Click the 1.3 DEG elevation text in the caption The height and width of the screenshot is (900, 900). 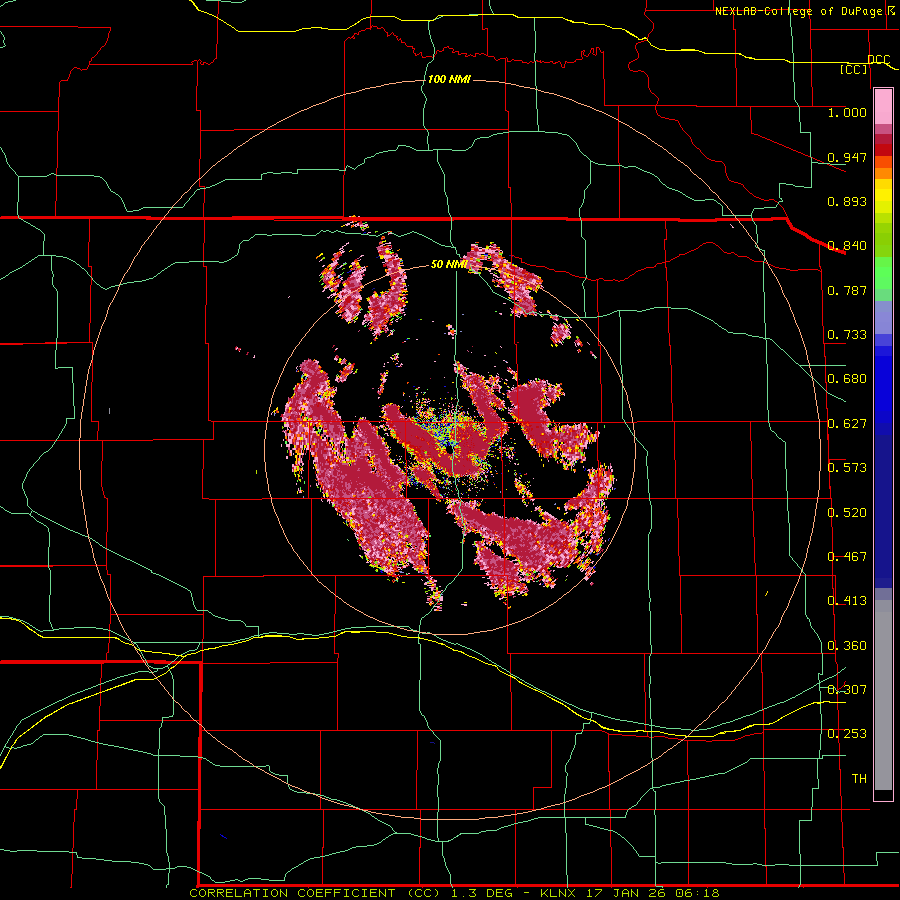click(481, 893)
